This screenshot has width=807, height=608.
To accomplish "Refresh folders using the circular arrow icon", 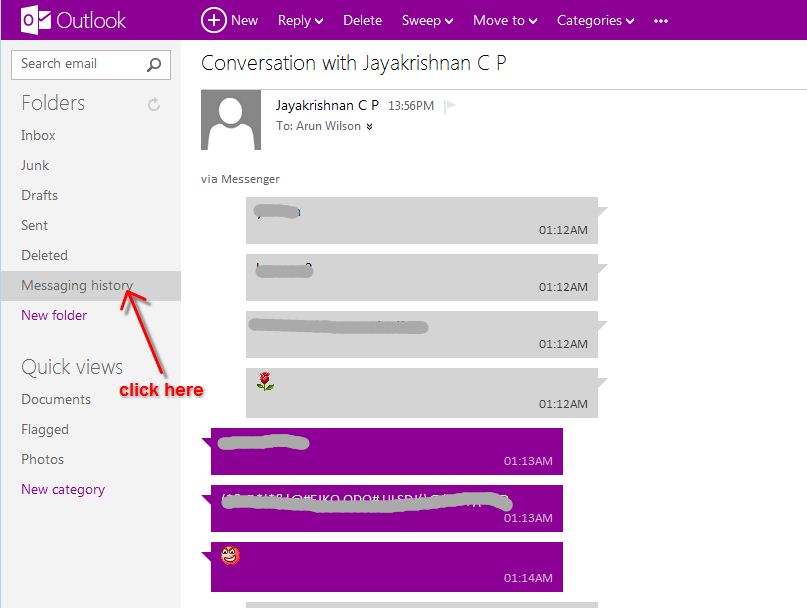I will 154,104.
